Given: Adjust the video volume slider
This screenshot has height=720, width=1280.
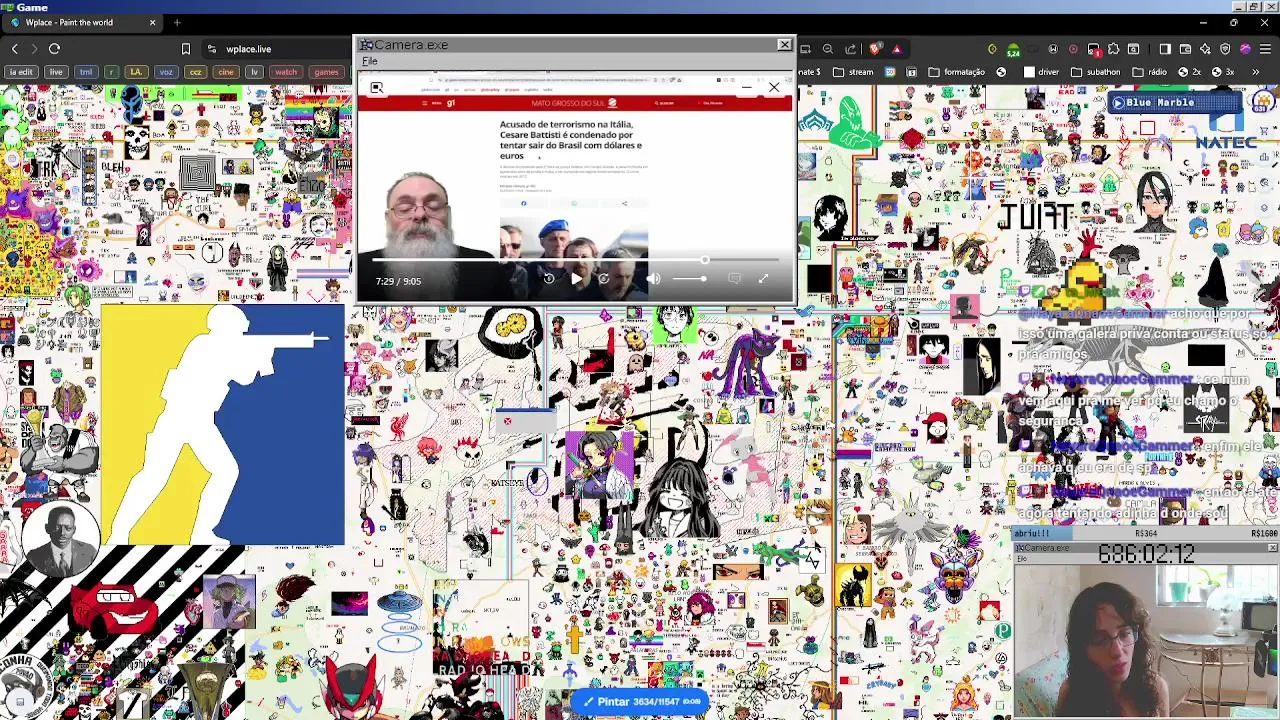Looking at the screenshot, I should tap(688, 279).
